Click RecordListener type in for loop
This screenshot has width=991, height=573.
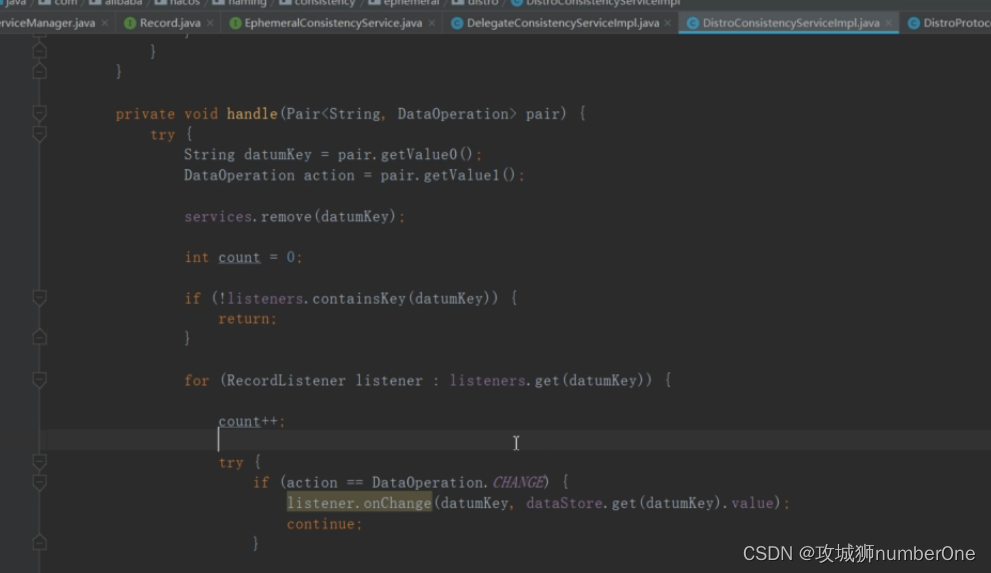(286, 380)
